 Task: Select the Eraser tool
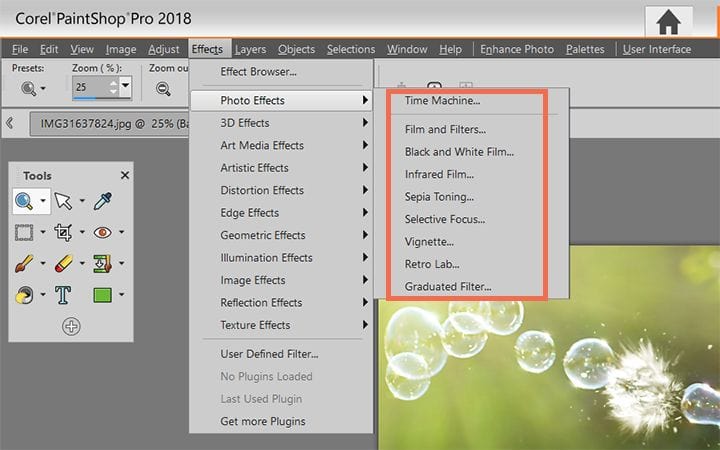pyautogui.click(x=63, y=264)
